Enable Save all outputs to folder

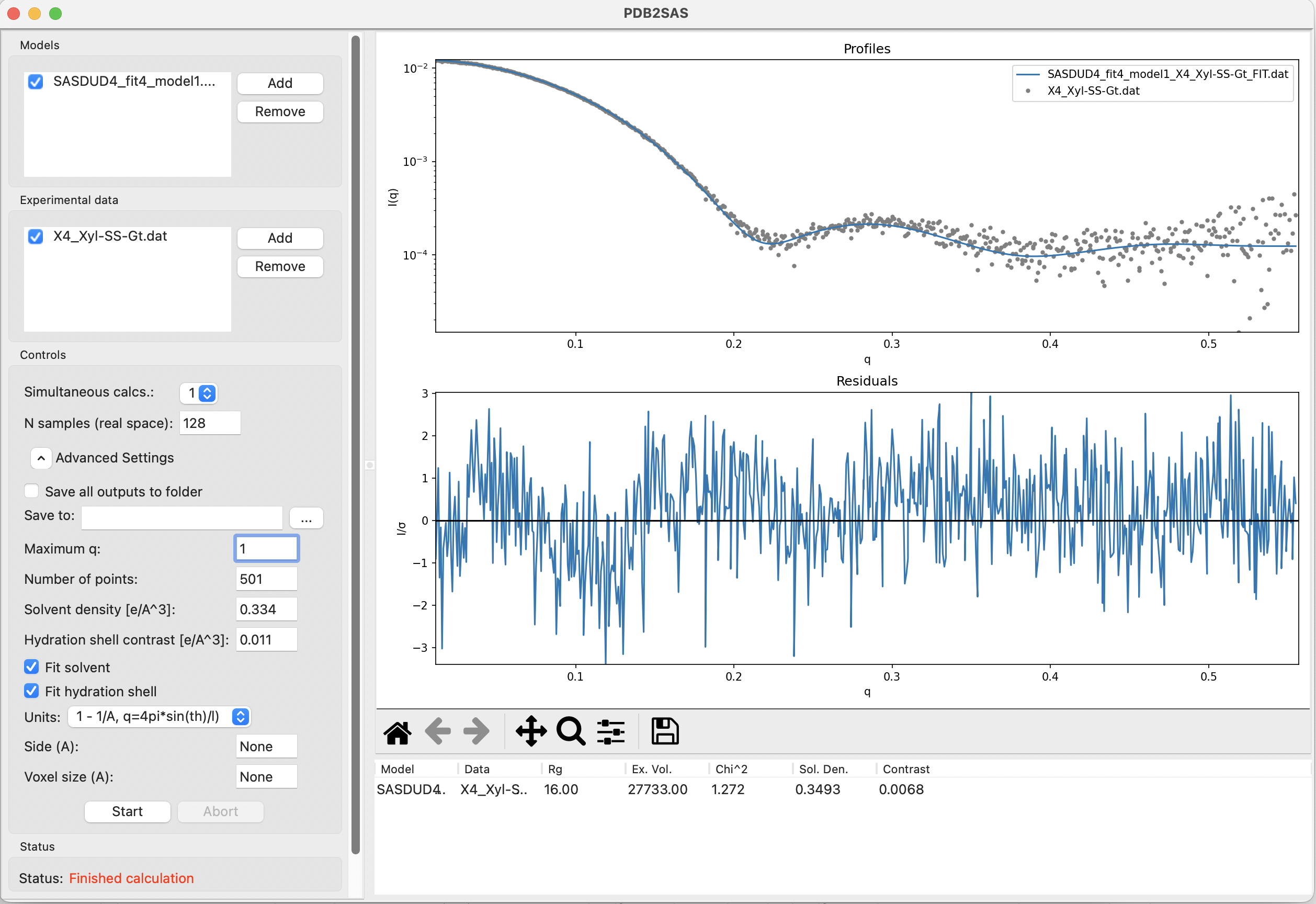32,492
